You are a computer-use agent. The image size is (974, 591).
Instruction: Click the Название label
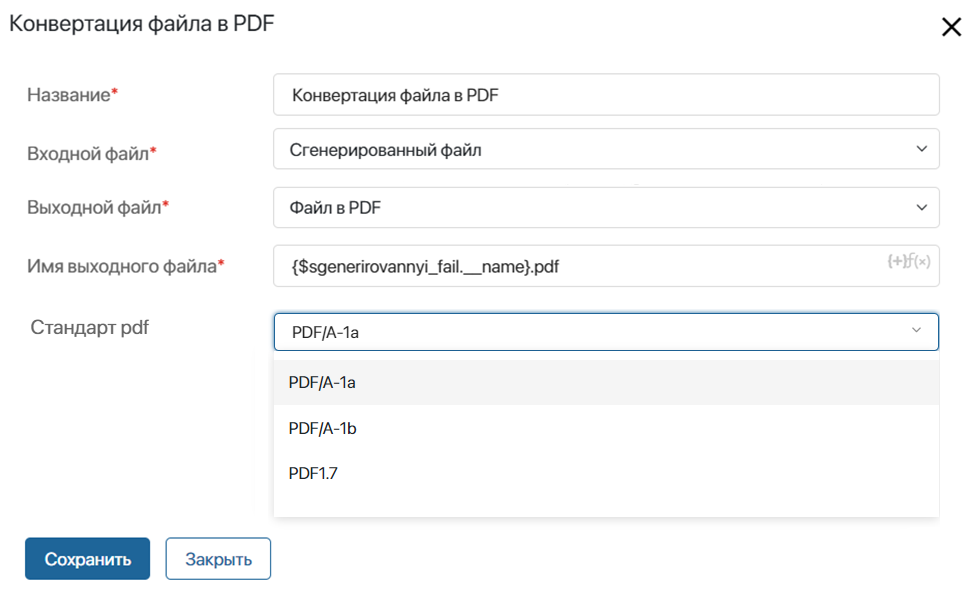(x=72, y=94)
